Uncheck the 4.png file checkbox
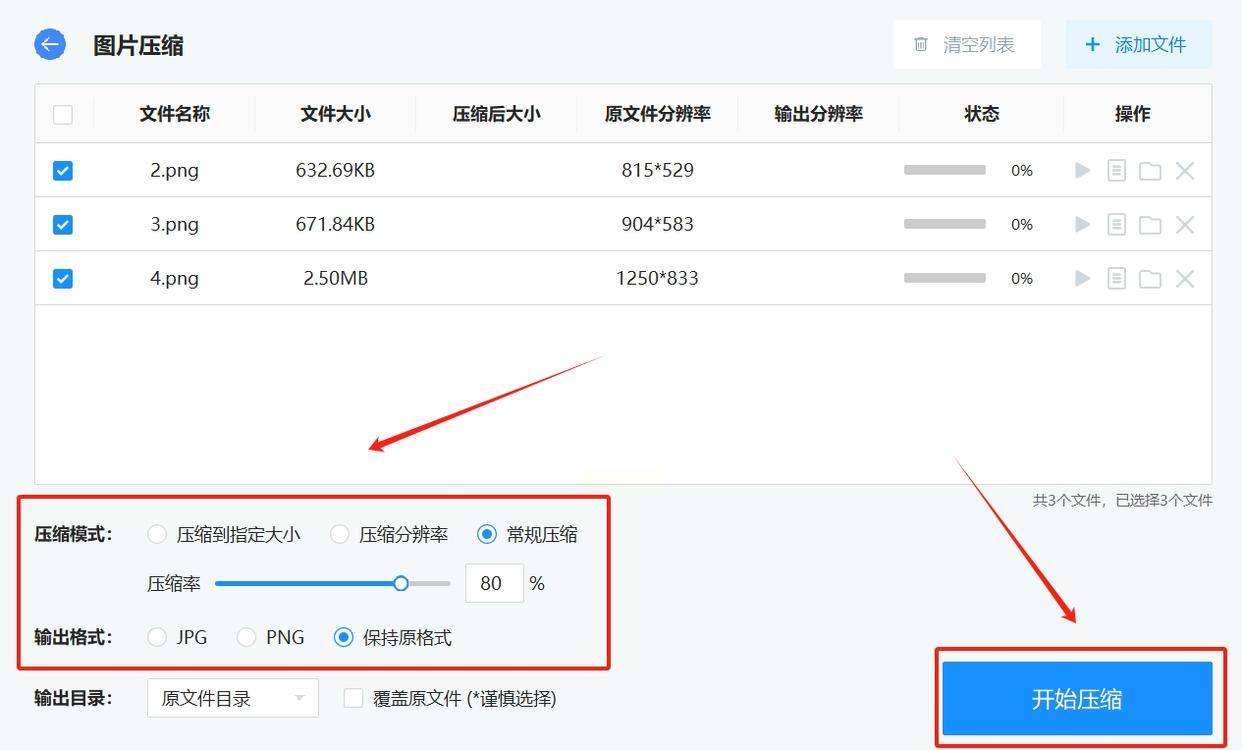1242x750 pixels. coord(63,279)
